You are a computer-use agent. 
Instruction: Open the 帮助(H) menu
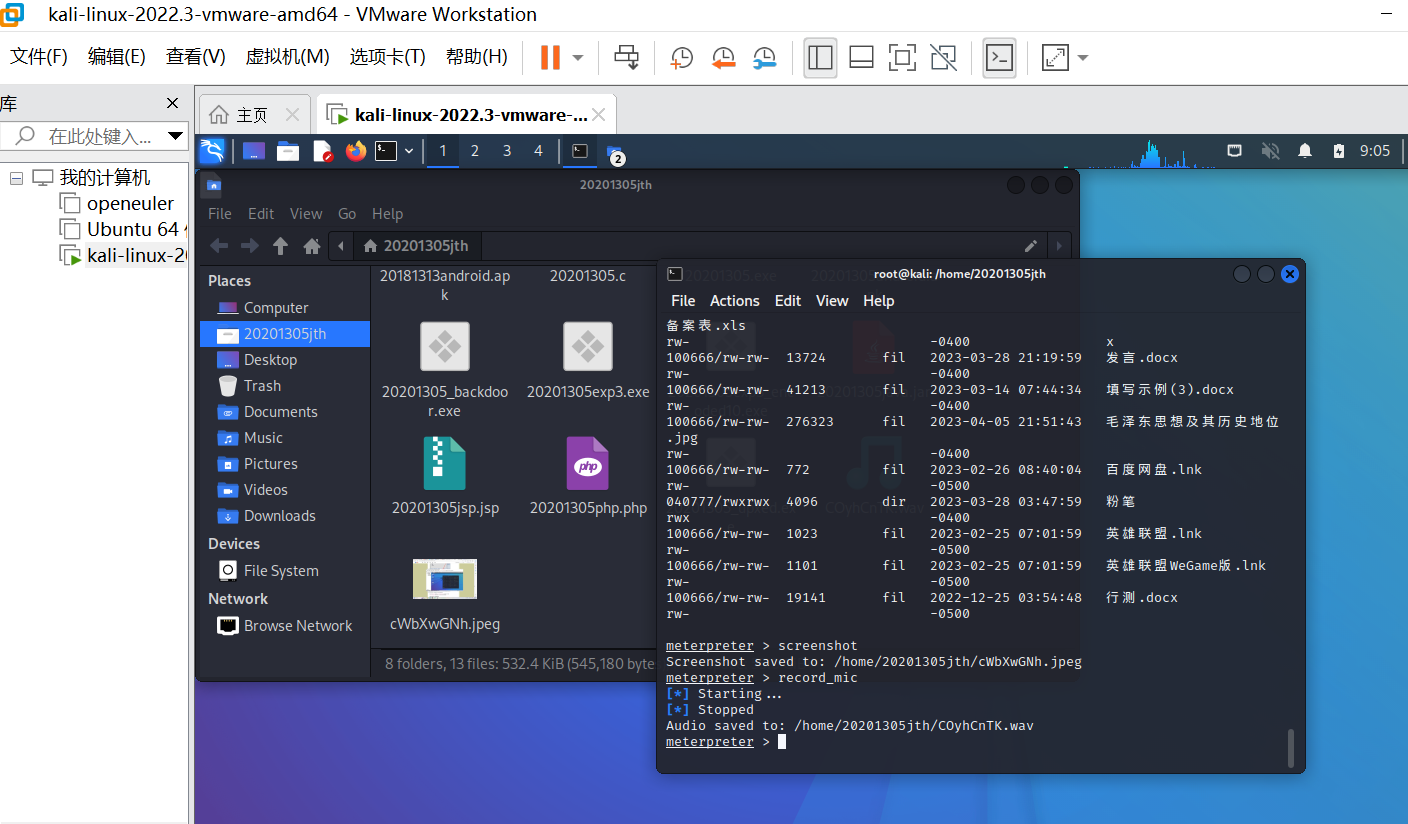[x=476, y=57]
